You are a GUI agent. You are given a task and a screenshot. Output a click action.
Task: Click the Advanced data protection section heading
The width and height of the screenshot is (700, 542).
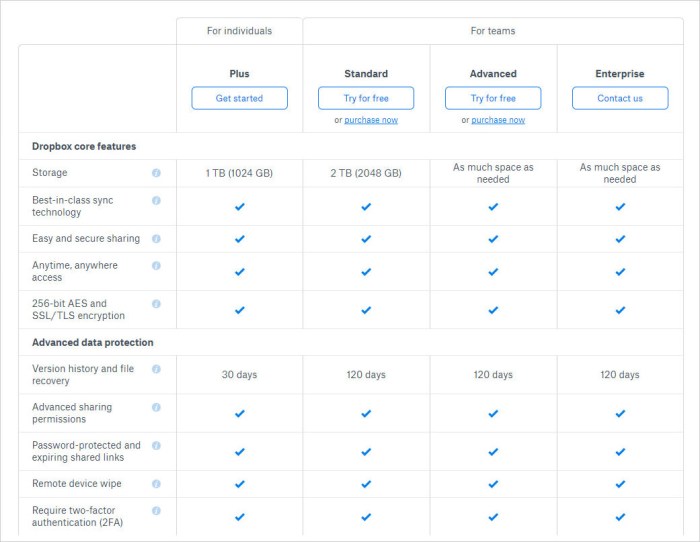click(x=92, y=342)
